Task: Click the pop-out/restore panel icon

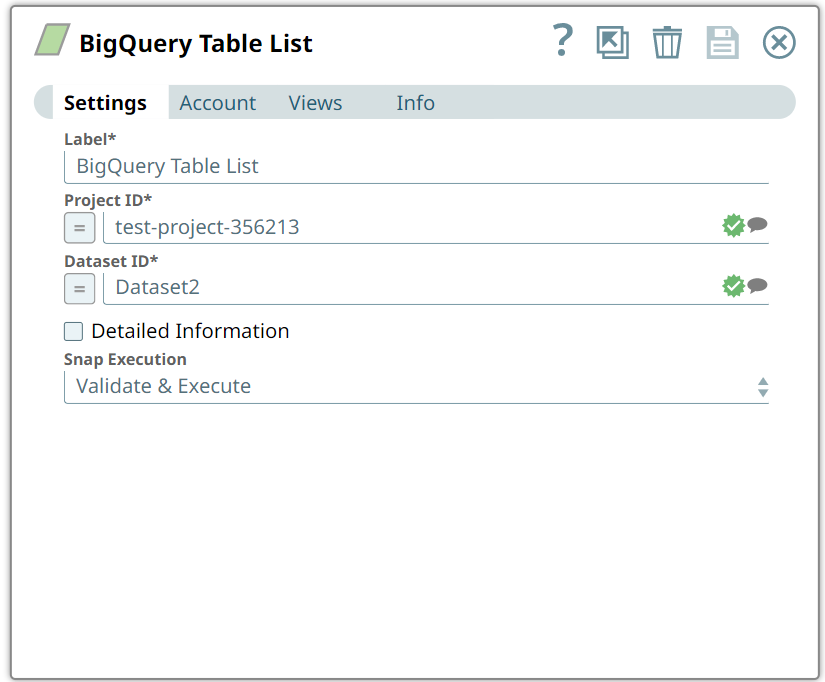Action: [612, 42]
